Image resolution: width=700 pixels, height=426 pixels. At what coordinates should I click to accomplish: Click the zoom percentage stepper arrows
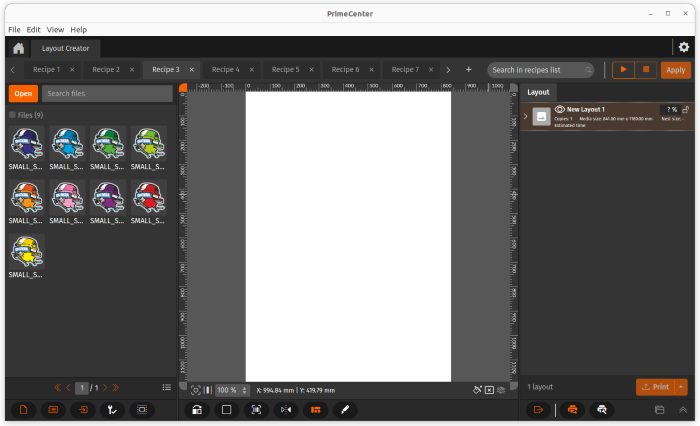tap(244, 390)
